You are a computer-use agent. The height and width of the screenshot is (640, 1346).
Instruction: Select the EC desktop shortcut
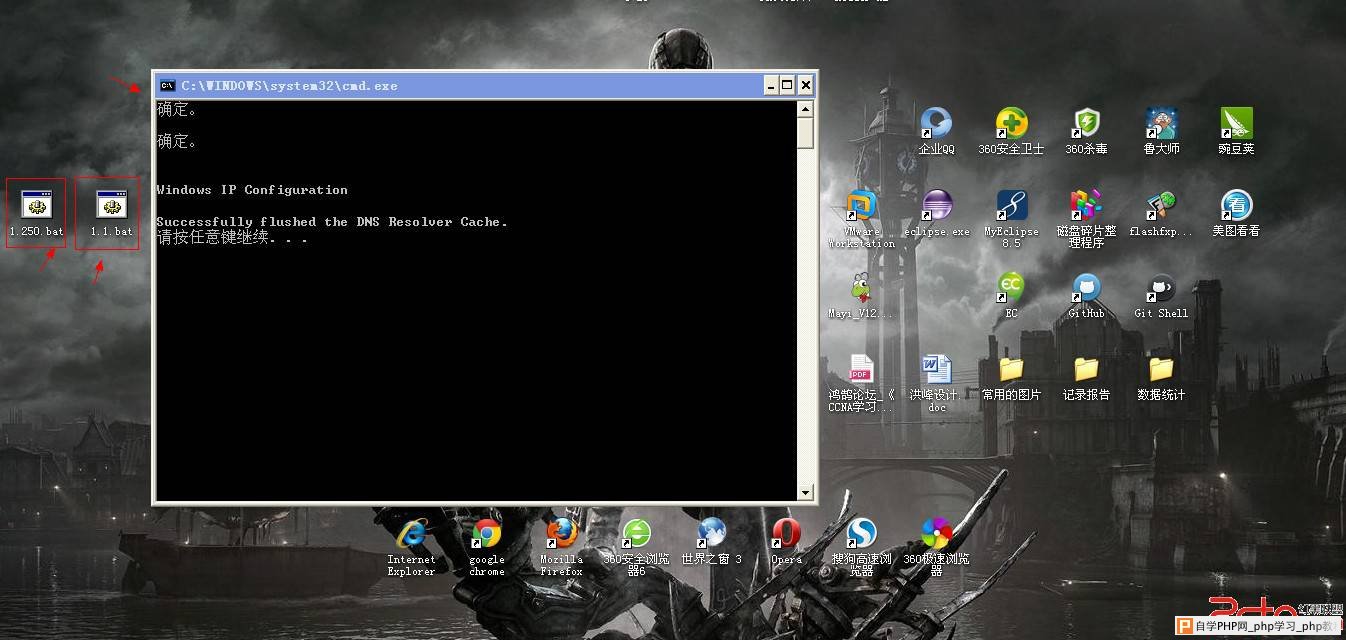(x=1011, y=288)
